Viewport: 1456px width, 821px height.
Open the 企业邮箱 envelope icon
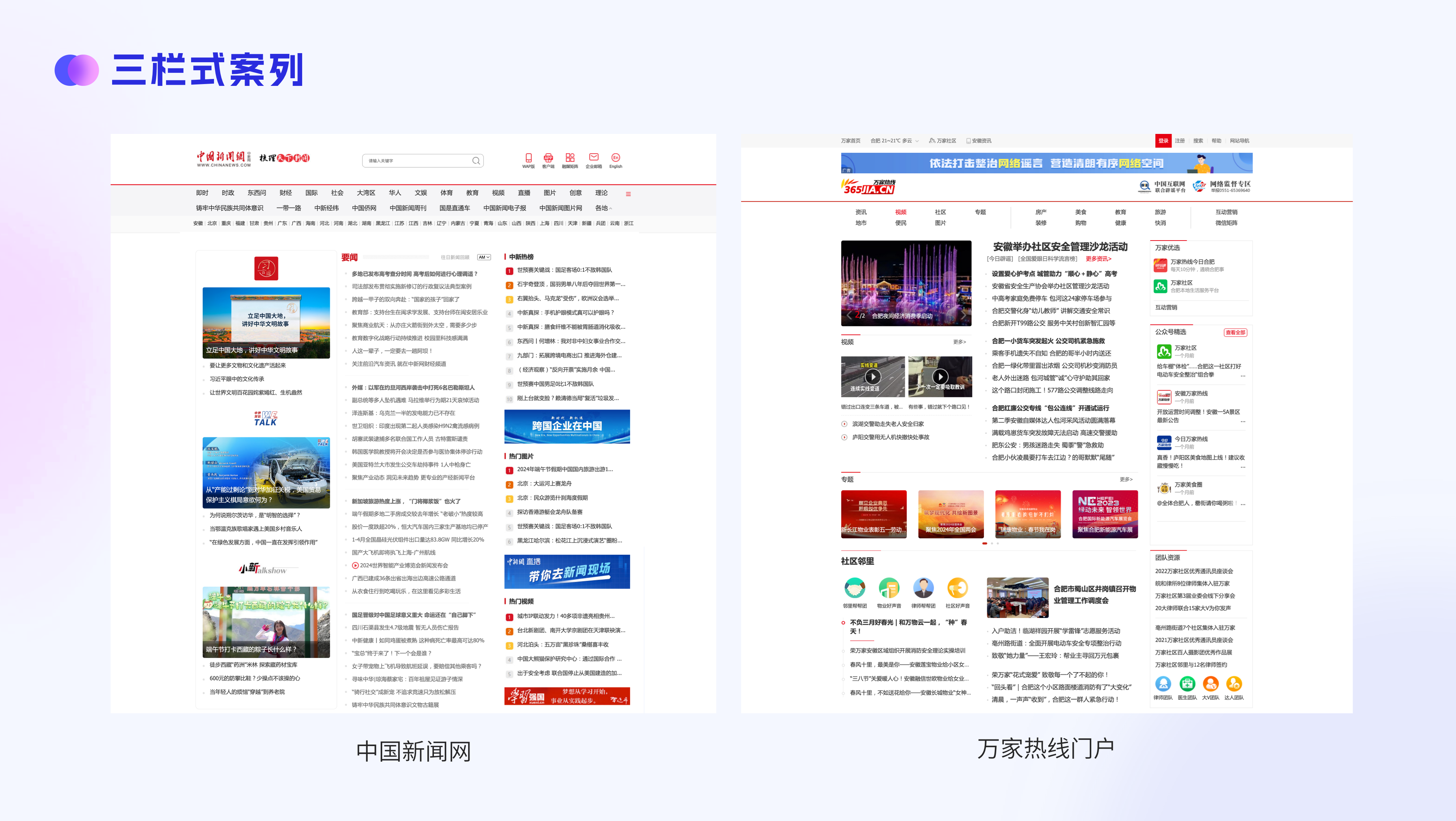(593, 158)
